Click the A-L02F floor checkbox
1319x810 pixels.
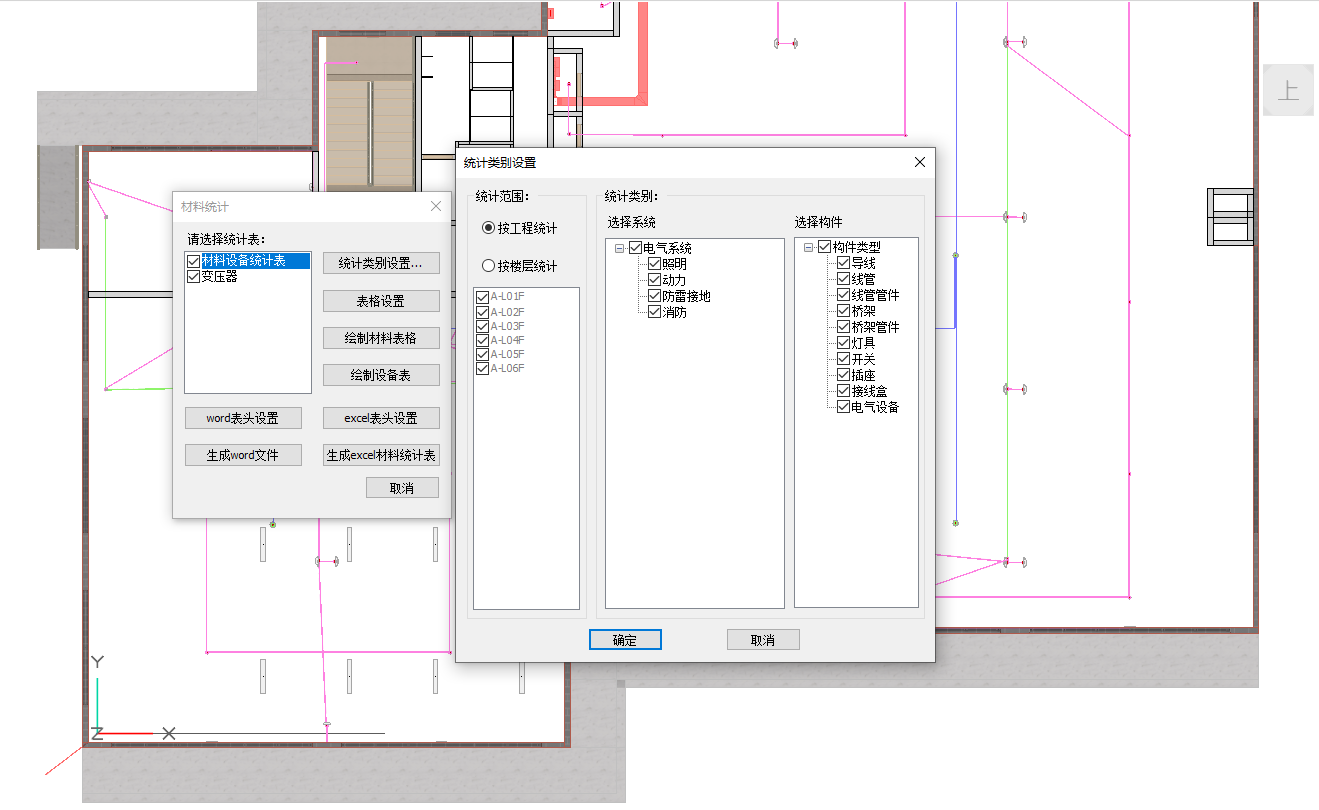483,312
